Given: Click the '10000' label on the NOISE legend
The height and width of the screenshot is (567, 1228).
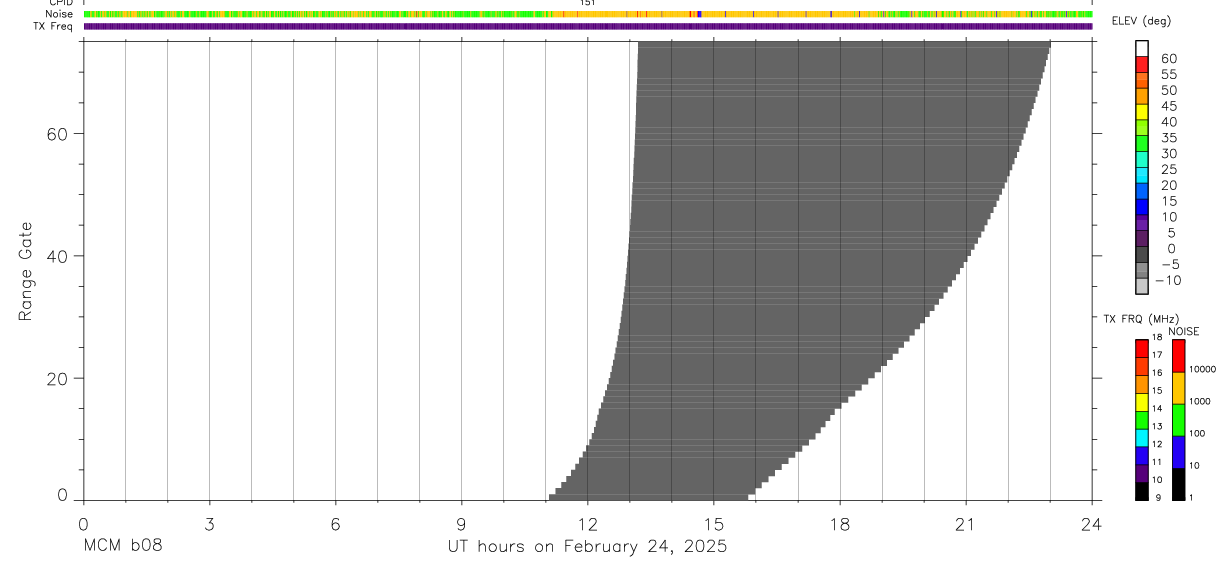Looking at the screenshot, I should click(1202, 369).
